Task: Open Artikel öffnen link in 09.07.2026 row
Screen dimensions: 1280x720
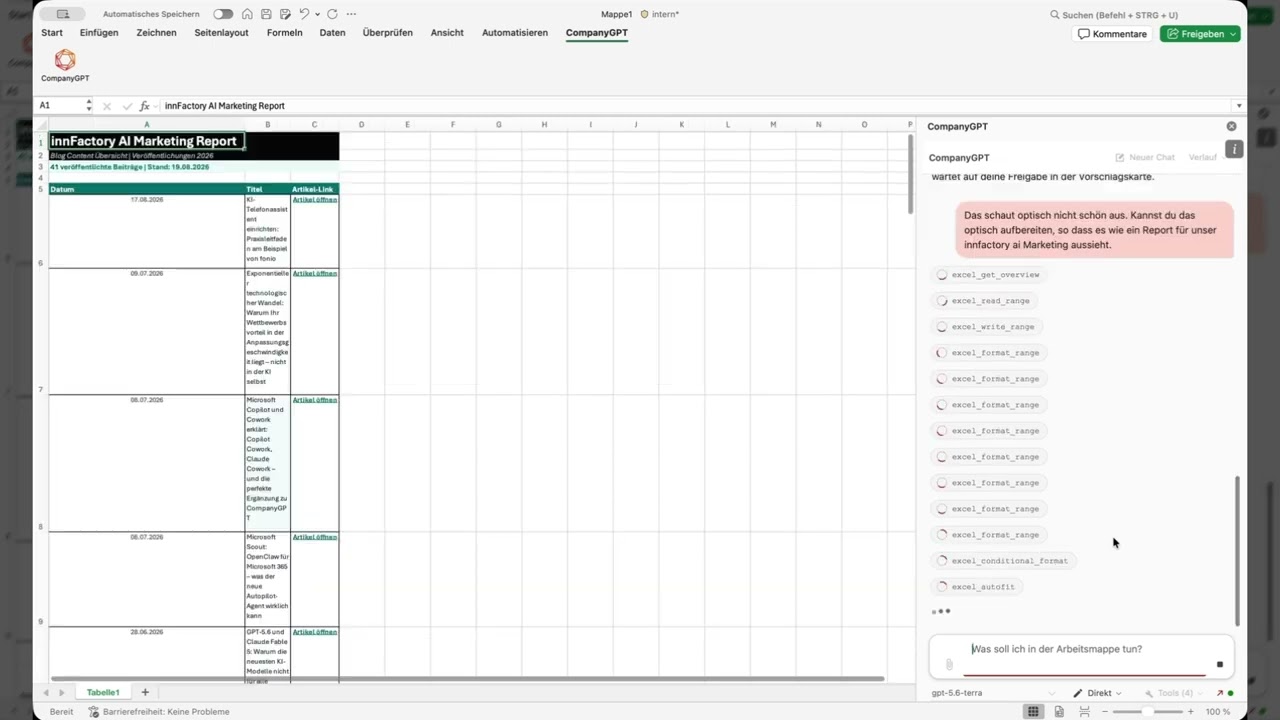Action: point(315,273)
